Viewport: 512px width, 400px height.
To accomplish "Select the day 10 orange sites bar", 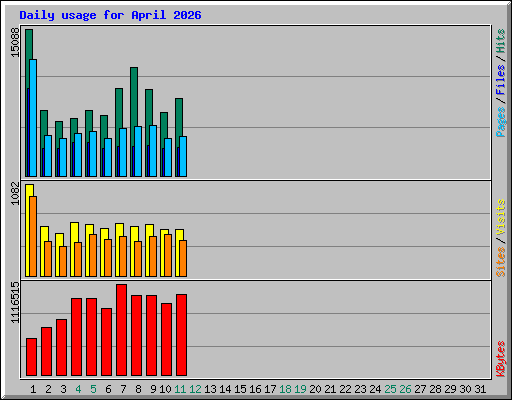I will click(168, 255).
